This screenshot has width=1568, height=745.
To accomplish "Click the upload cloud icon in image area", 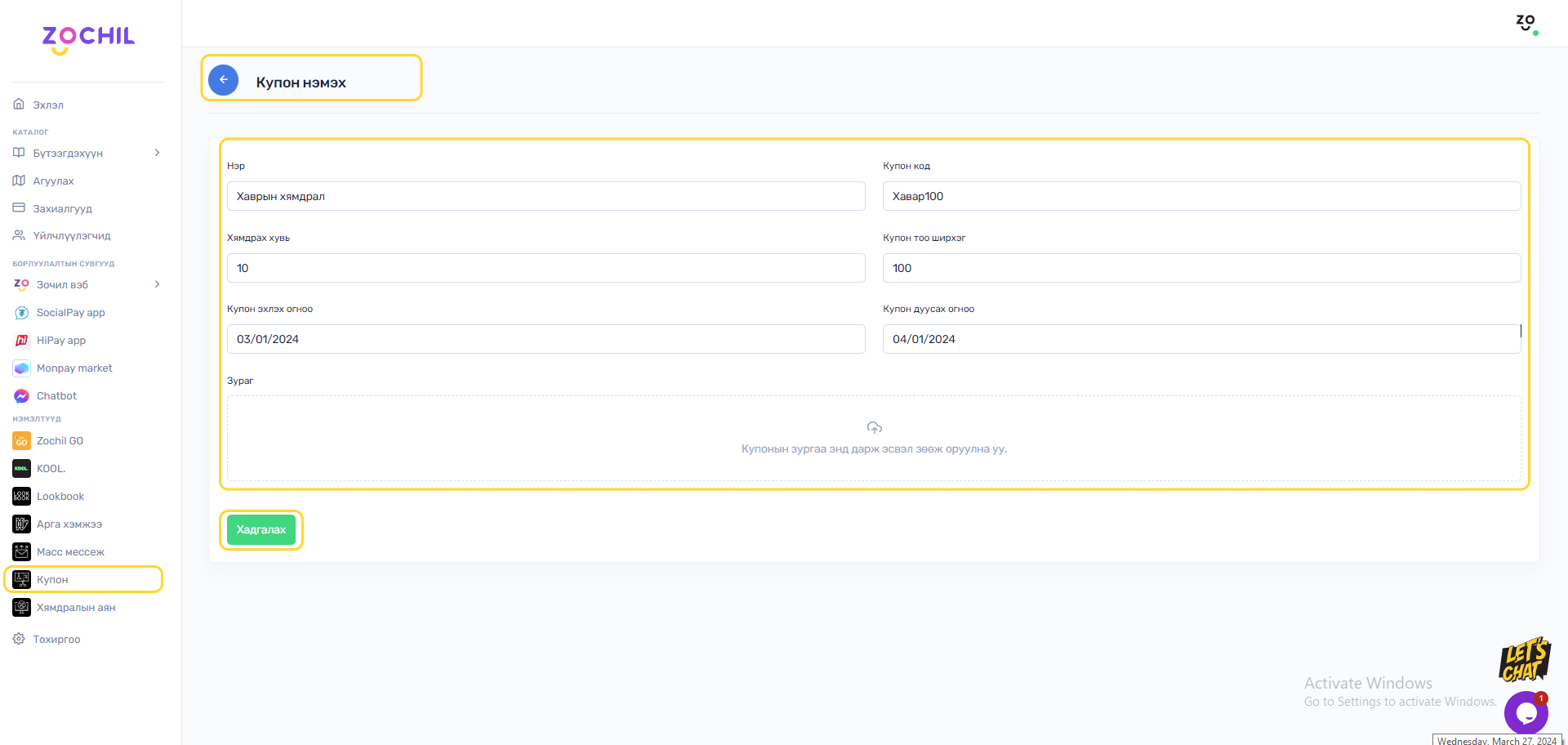I will [x=874, y=428].
